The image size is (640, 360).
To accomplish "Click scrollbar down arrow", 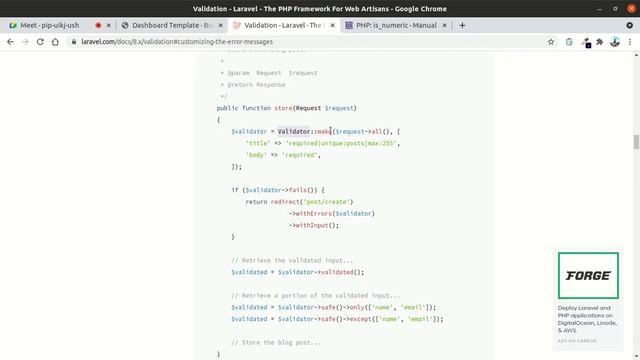I will (636, 357).
